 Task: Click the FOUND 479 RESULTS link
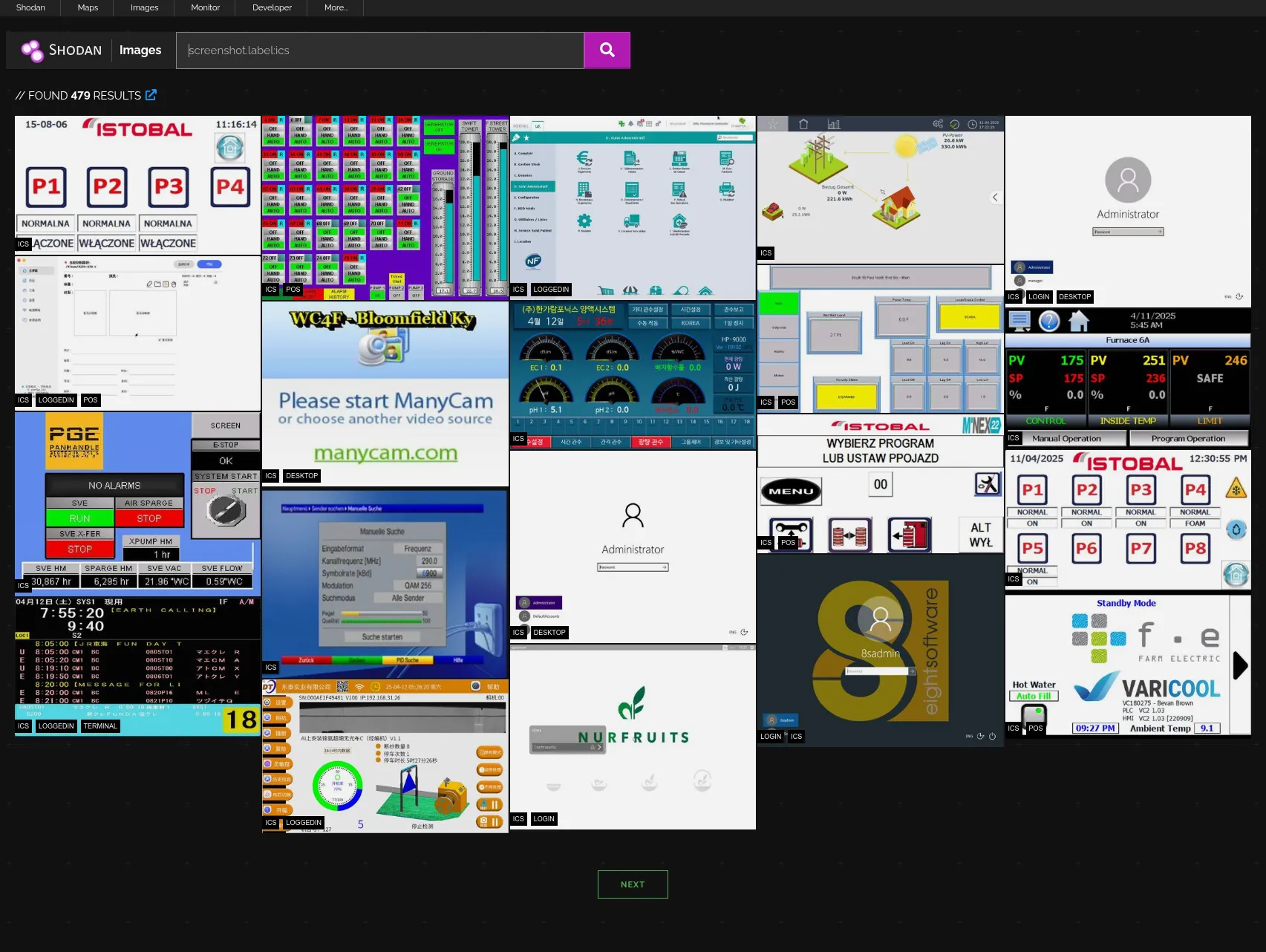click(83, 95)
